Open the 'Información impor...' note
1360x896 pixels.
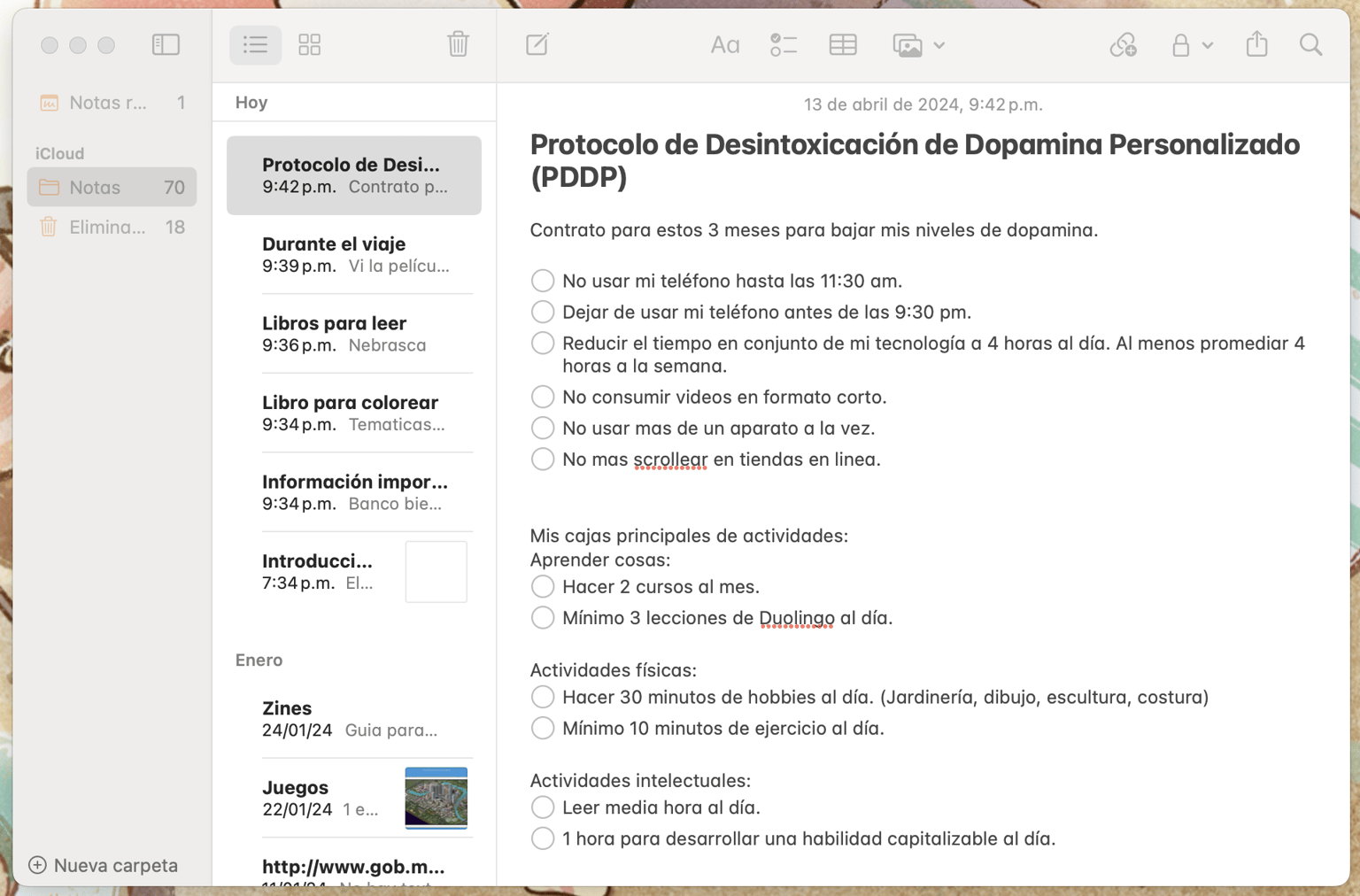click(354, 492)
